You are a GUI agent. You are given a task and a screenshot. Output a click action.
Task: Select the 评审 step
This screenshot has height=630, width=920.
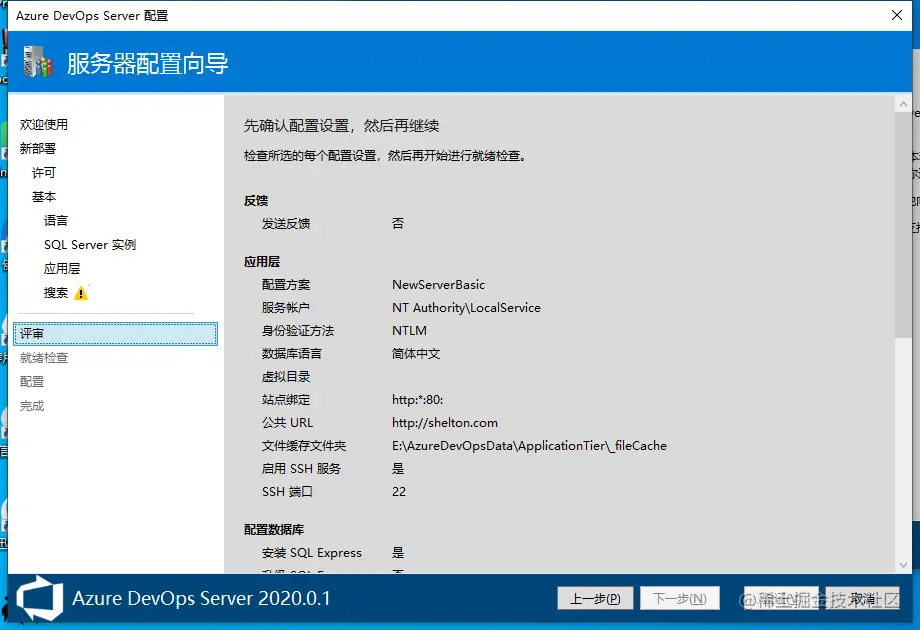(116, 334)
